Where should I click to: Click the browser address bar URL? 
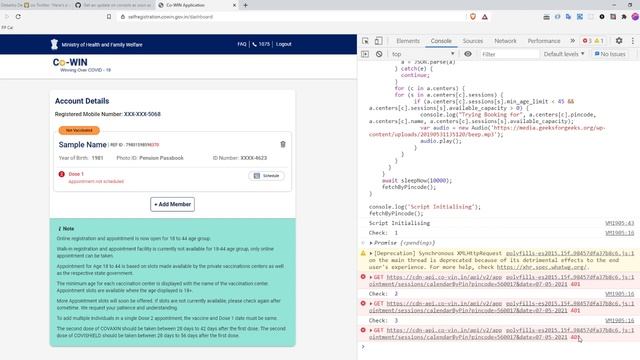pyautogui.click(x=170, y=17)
